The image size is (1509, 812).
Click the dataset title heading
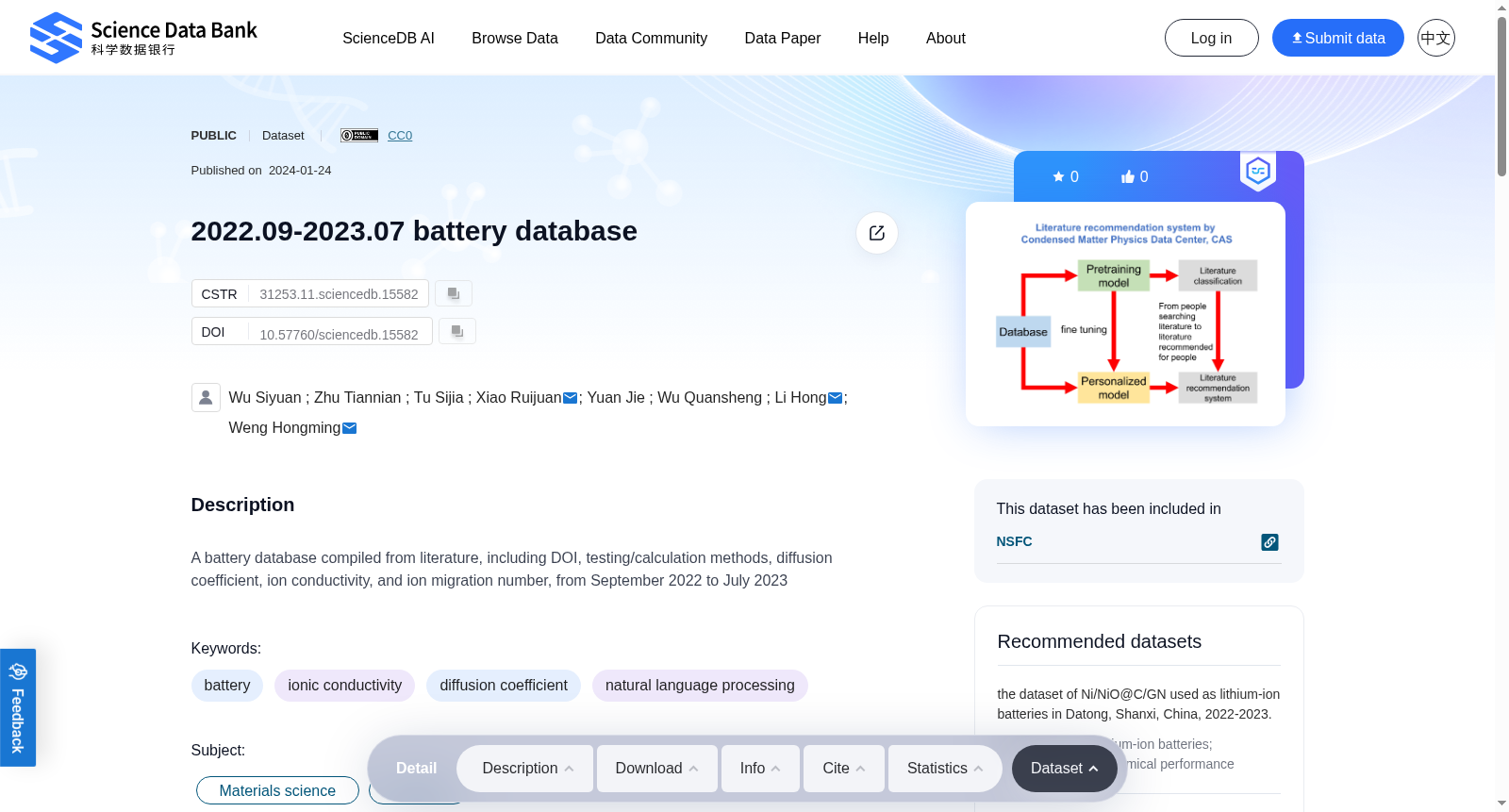tap(414, 231)
